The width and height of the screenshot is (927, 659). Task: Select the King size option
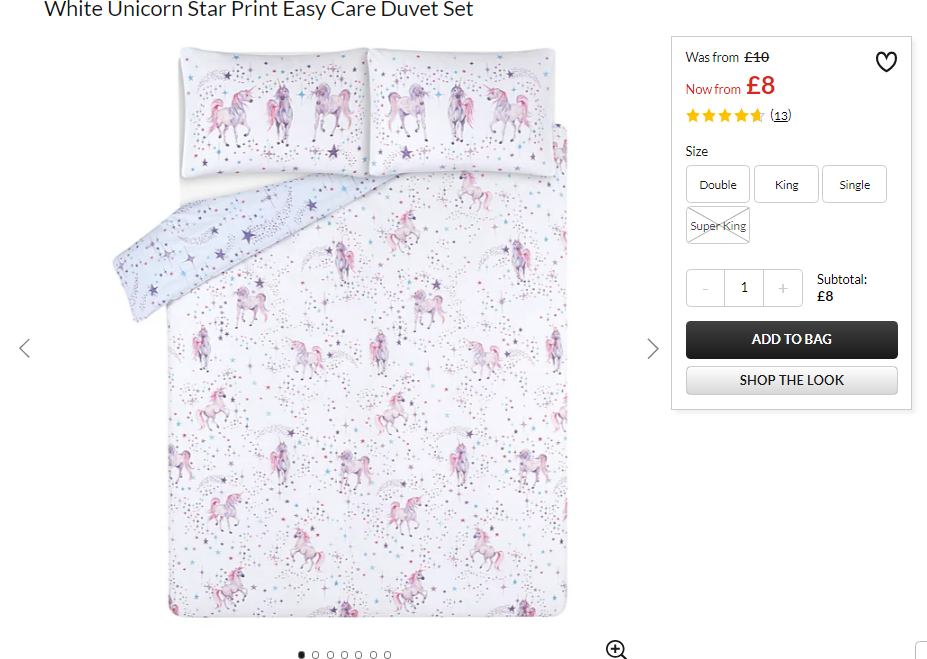[786, 184]
